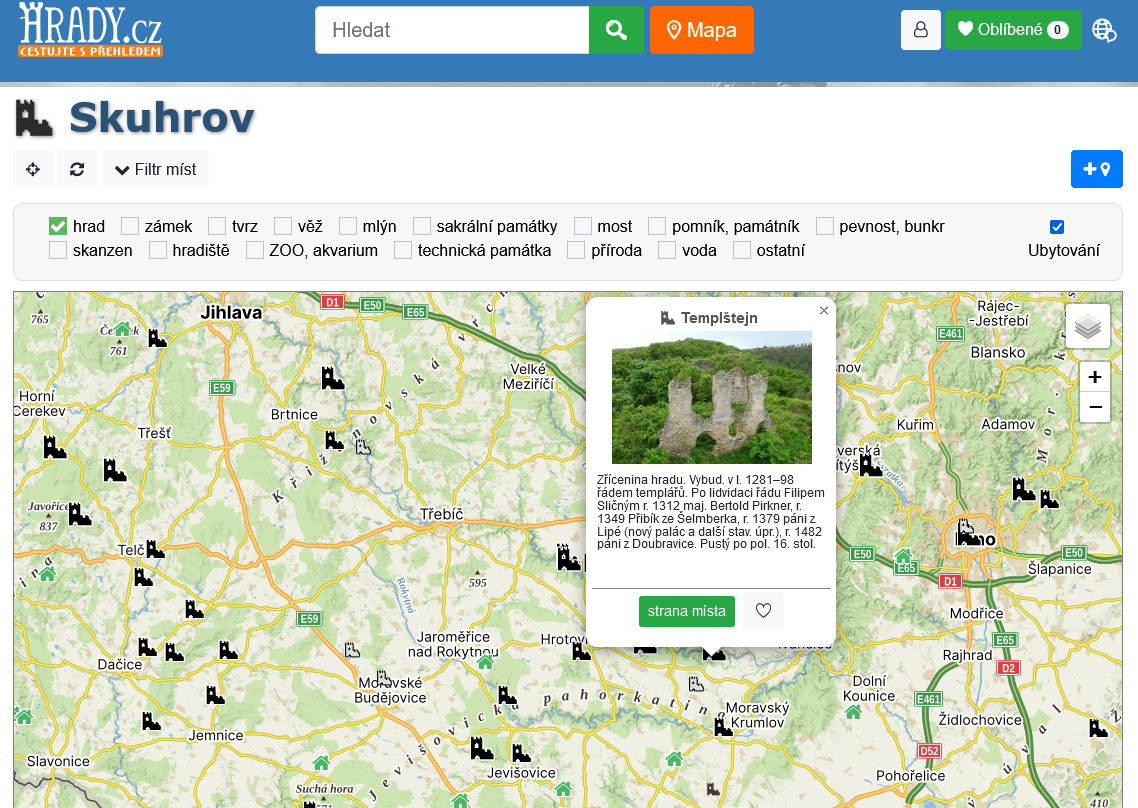Focus the Hledat search field
1138x808 pixels.
(451, 30)
